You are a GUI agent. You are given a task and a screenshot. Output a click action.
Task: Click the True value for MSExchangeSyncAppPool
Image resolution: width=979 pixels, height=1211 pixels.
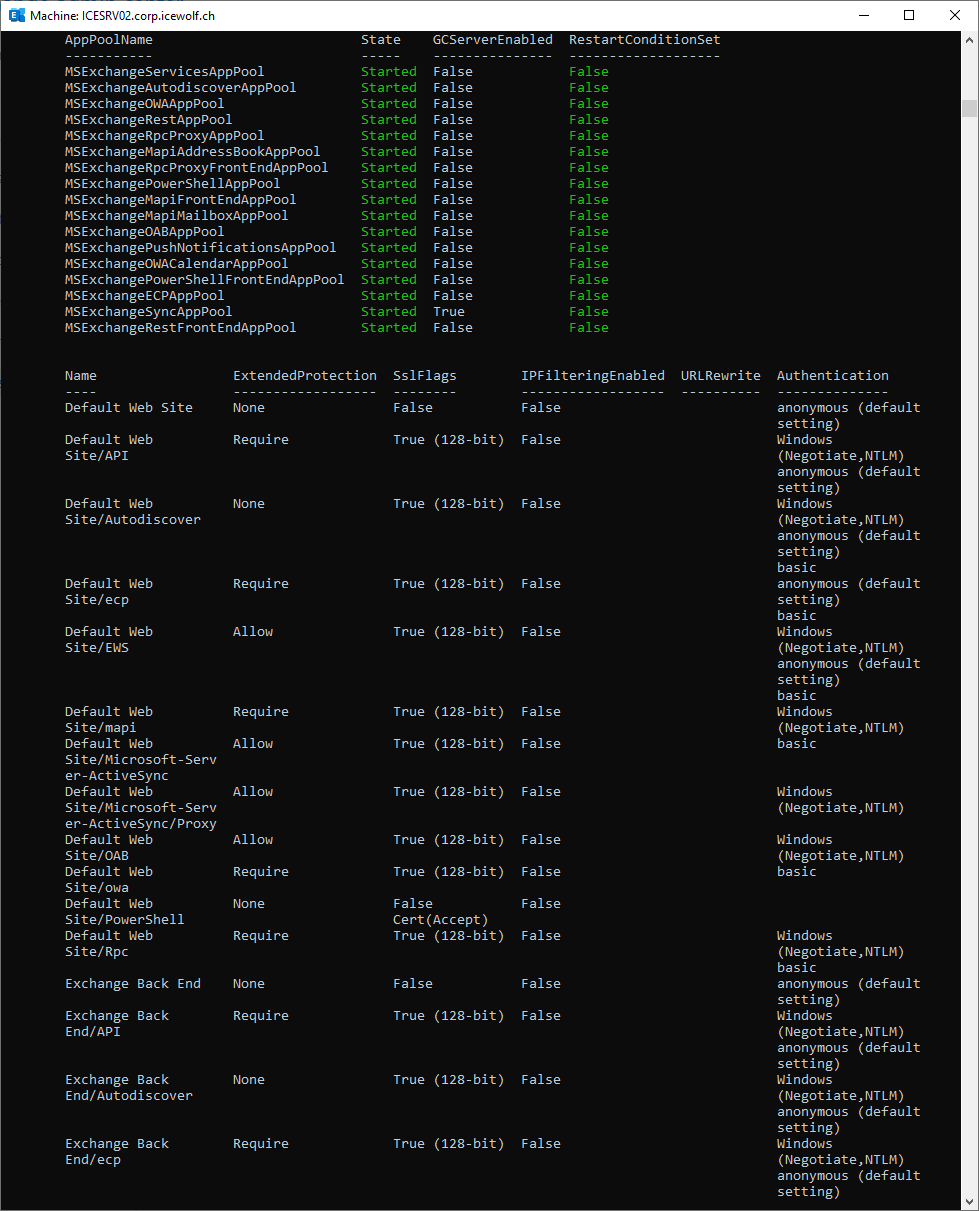click(x=449, y=312)
